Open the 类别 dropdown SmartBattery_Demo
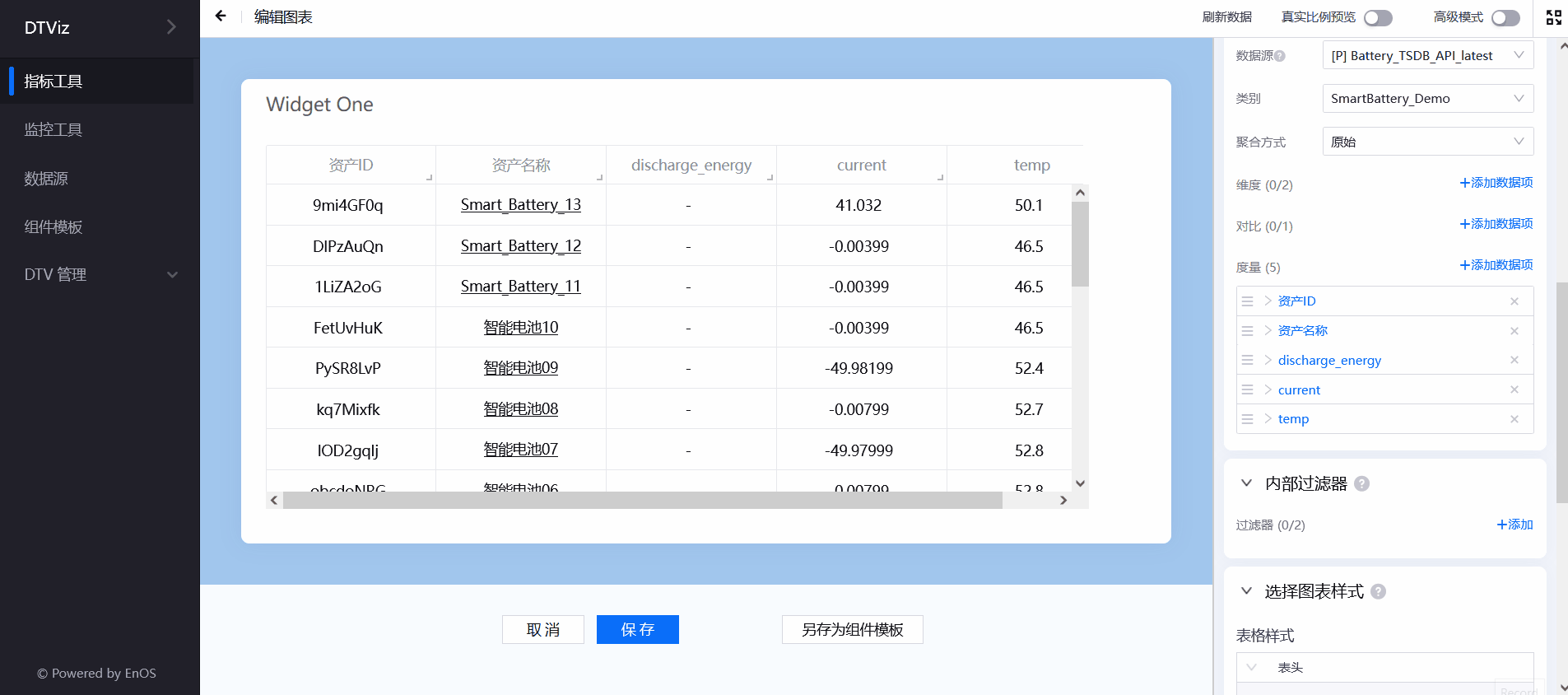 click(x=1427, y=99)
